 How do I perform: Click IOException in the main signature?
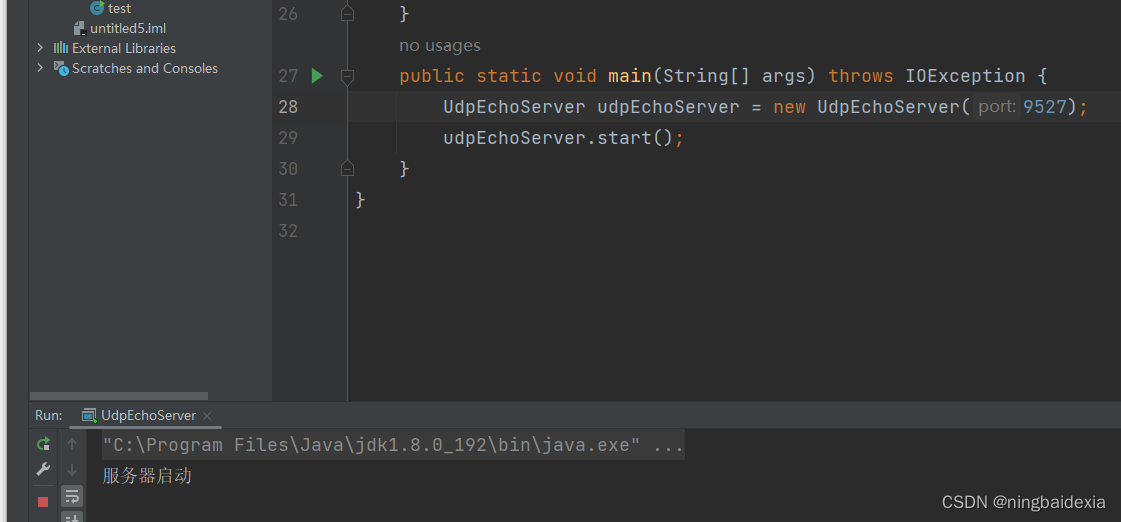click(965, 77)
